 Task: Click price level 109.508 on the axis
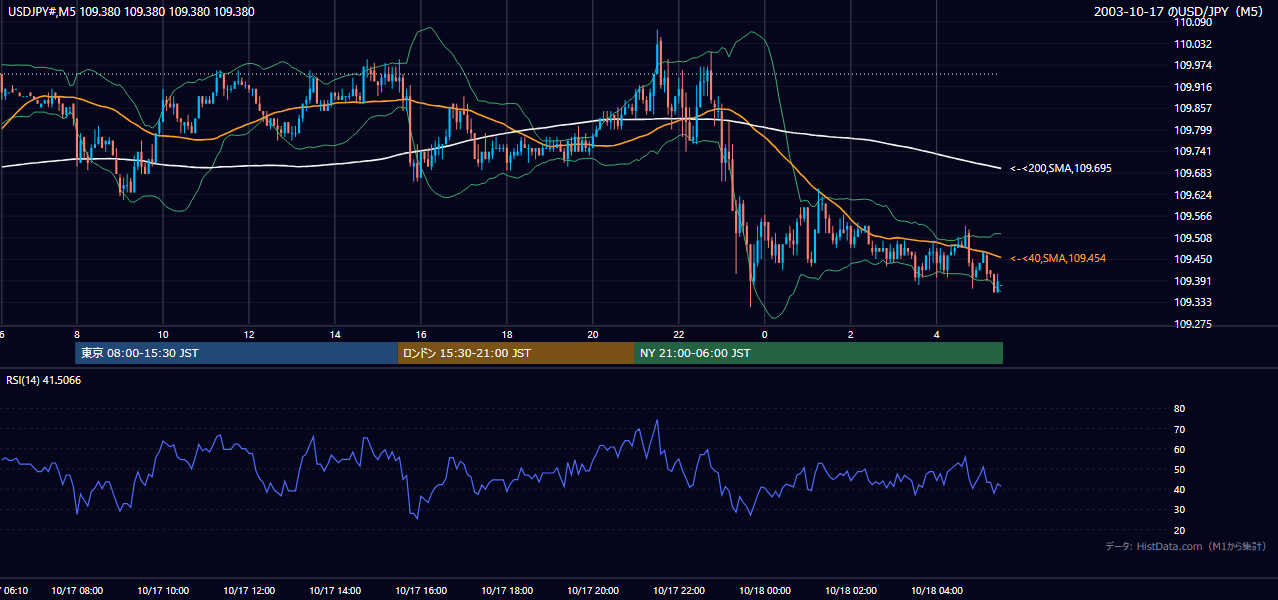(1194, 238)
